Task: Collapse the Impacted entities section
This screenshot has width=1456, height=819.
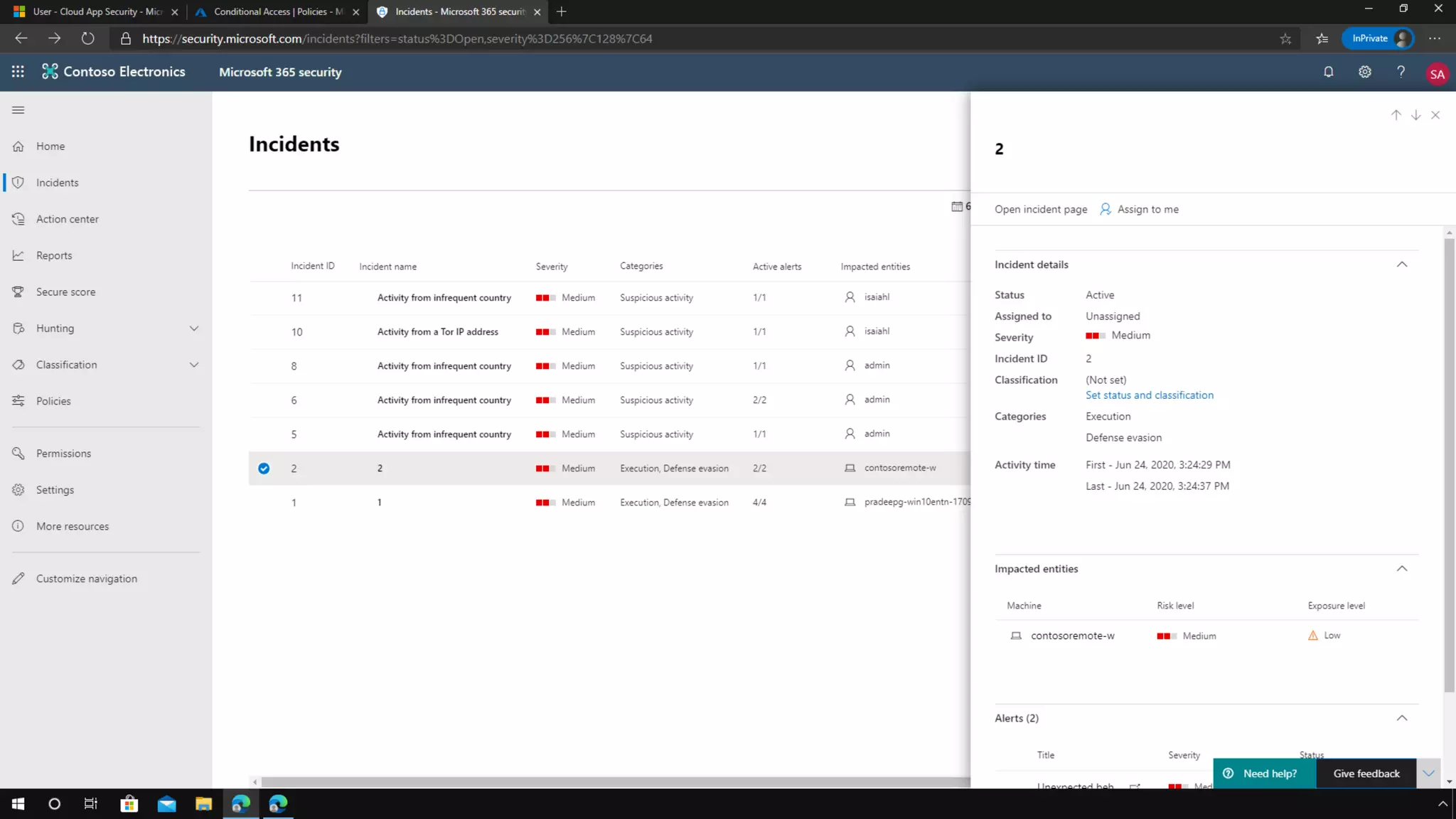Action: click(x=1401, y=569)
